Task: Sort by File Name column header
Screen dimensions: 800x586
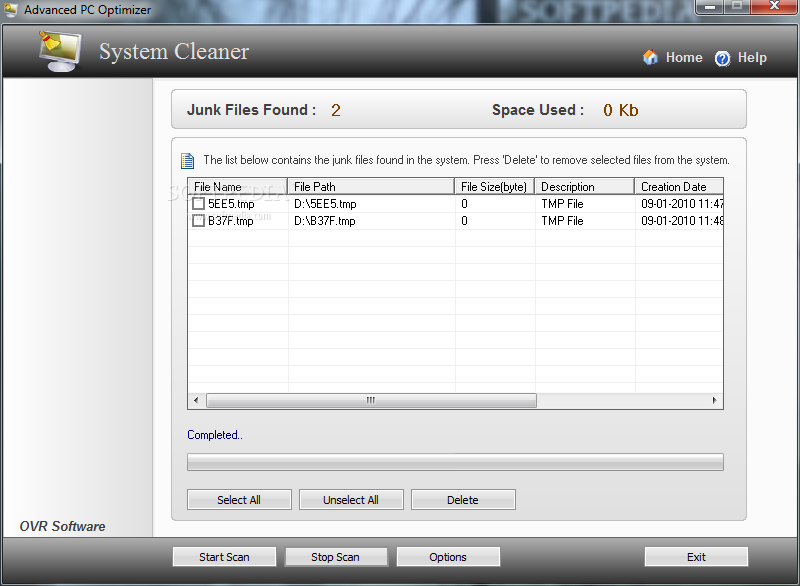Action: [238, 187]
